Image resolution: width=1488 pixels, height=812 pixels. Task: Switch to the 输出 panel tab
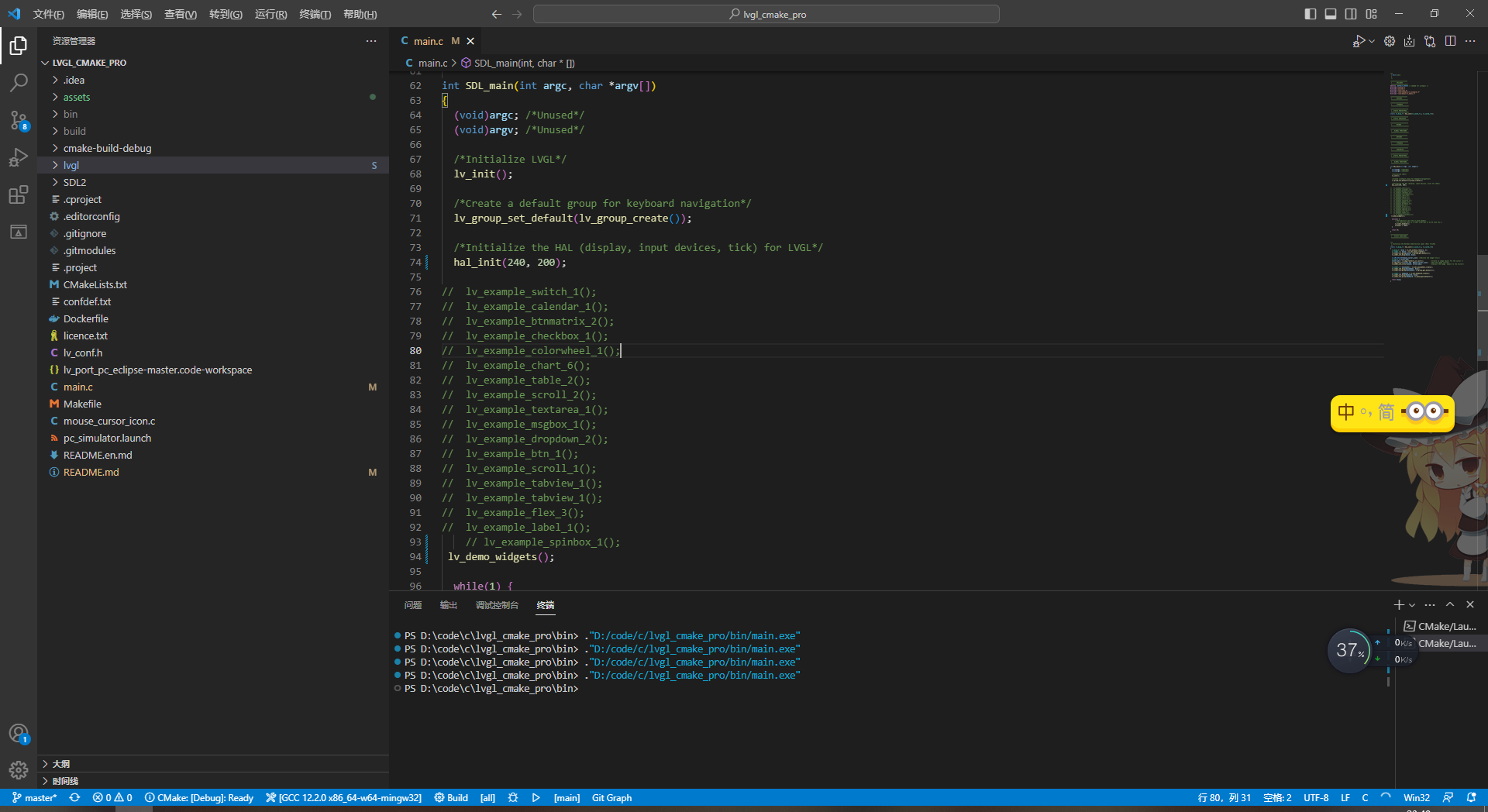449,605
